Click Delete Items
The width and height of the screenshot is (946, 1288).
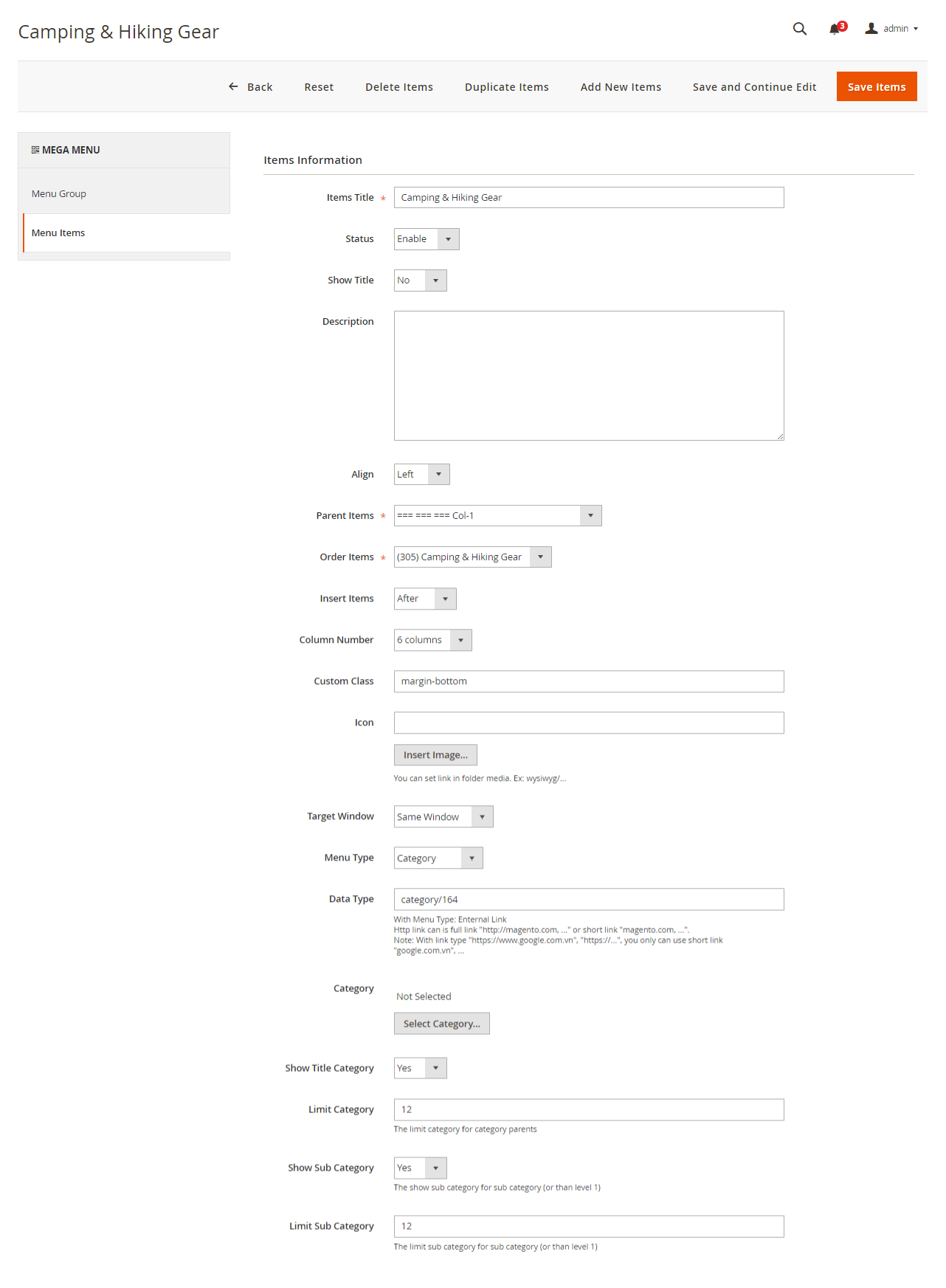399,87
